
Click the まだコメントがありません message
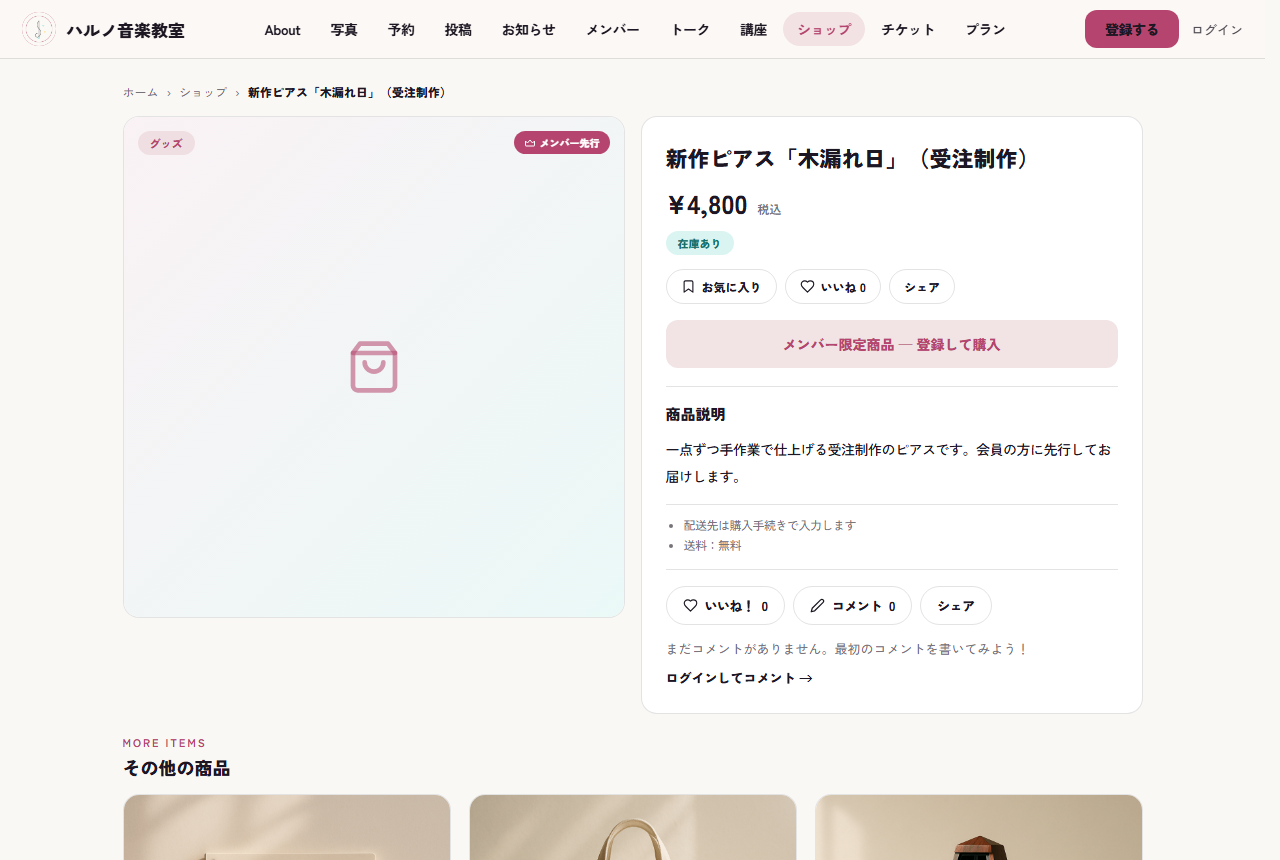[847, 649]
